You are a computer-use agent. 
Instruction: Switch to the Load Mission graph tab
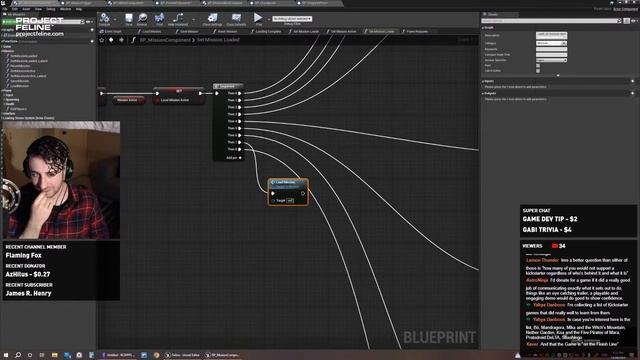click(152, 31)
